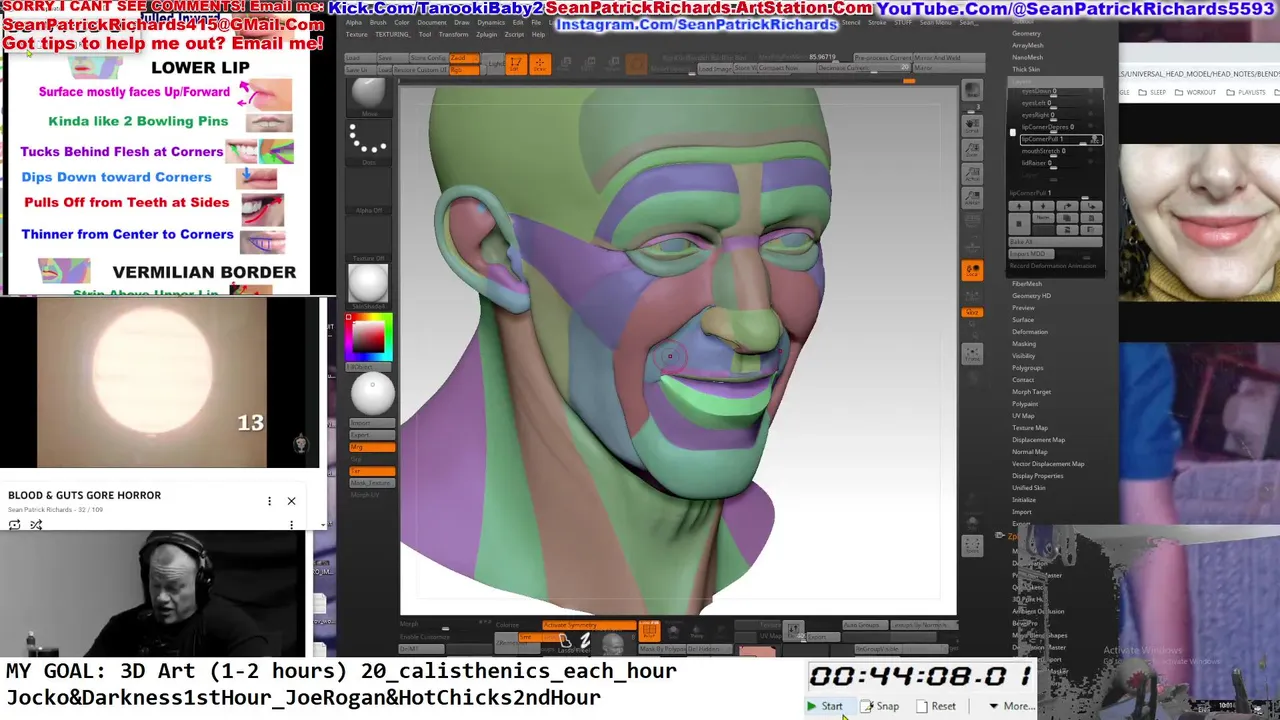Toggle Local transformations button
The height and width of the screenshot is (720, 1280).
(x=972, y=269)
